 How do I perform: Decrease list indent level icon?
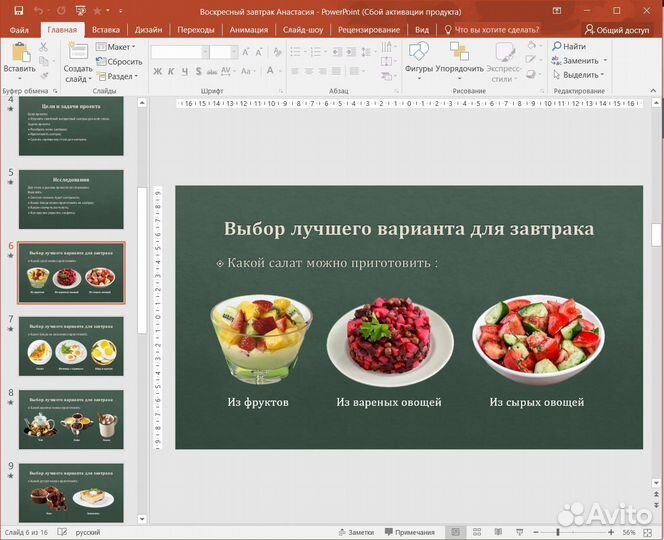tap(337, 52)
